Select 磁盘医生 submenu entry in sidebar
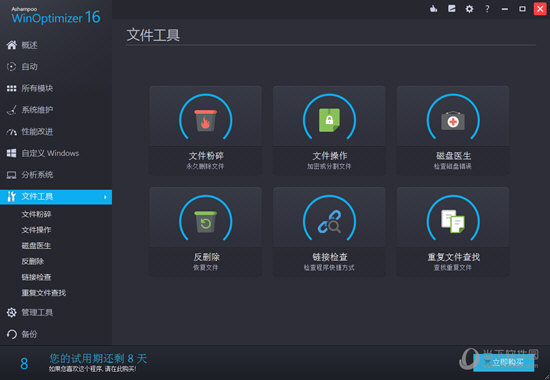Viewport: 550px width, 380px height. click(36, 246)
